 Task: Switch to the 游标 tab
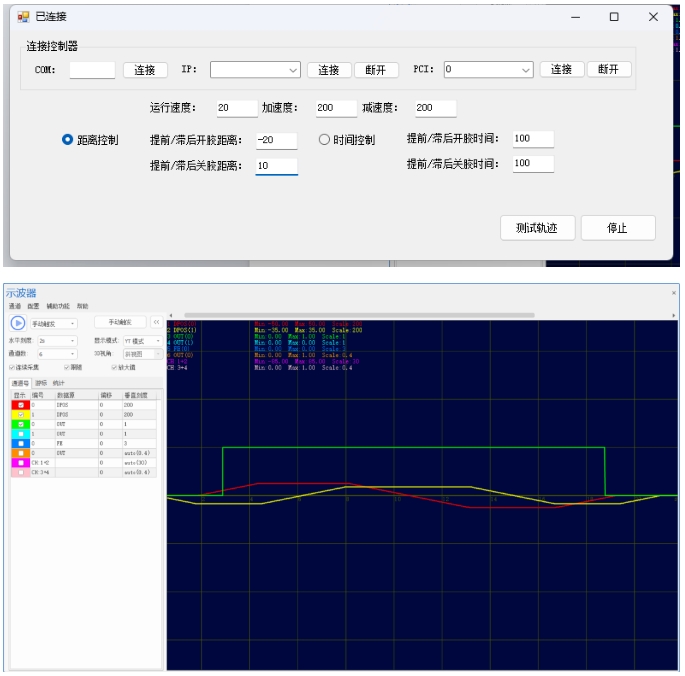coord(41,383)
